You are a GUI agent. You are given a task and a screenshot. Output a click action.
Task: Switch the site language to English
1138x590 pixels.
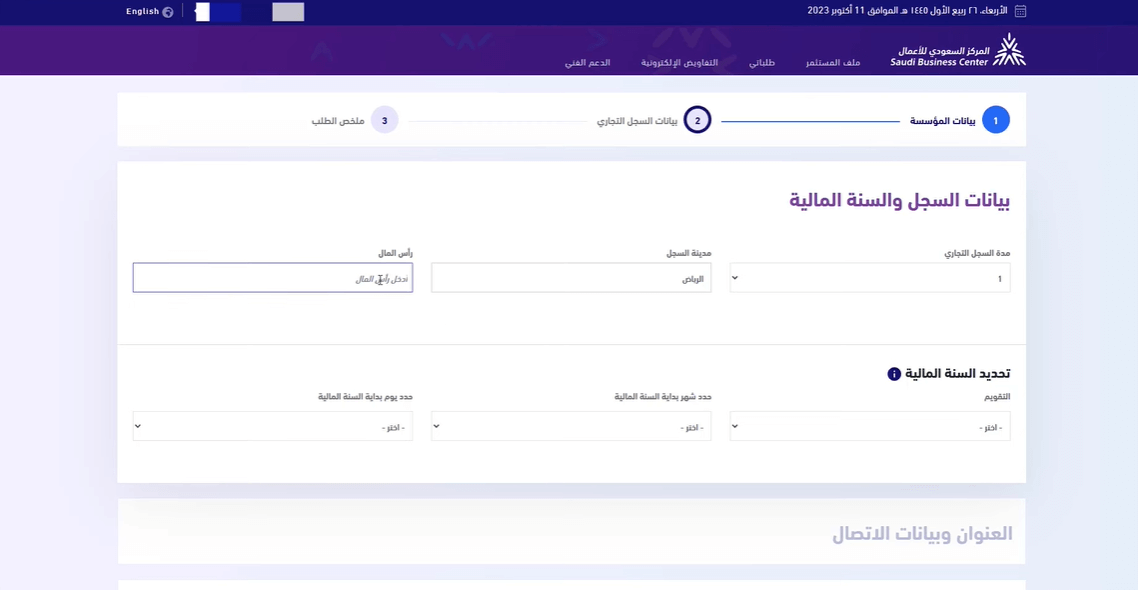coord(144,12)
